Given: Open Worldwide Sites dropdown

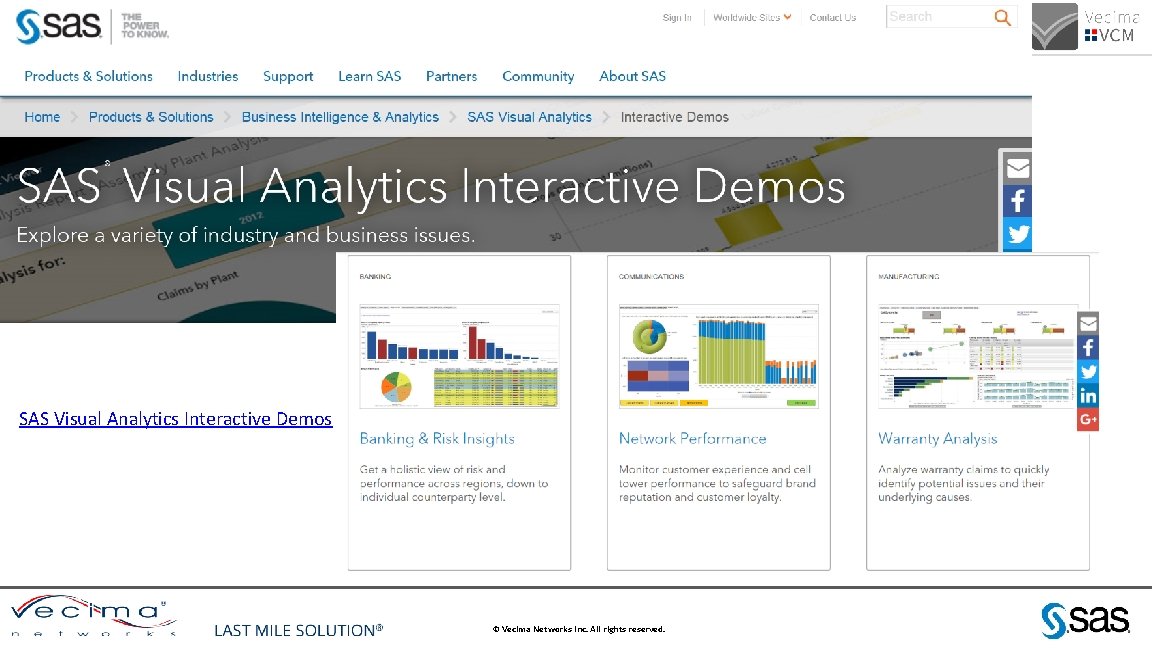Looking at the screenshot, I should [x=752, y=17].
